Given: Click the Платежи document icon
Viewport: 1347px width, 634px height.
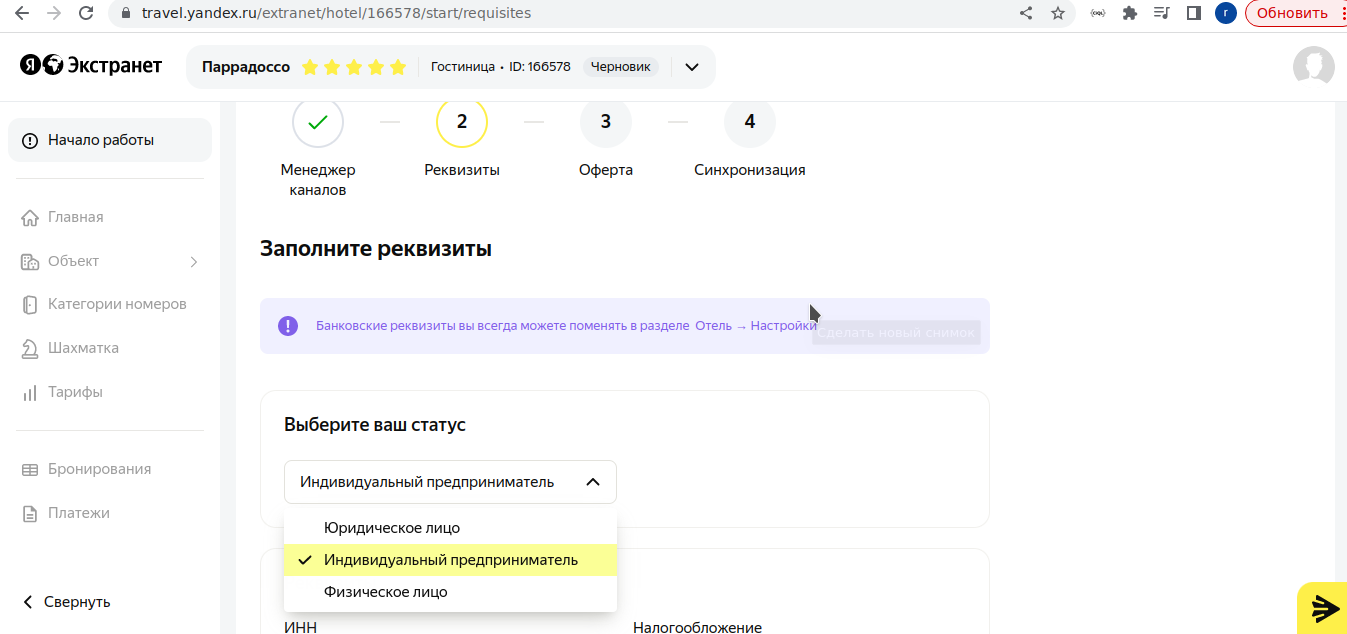Looking at the screenshot, I should tap(30, 513).
